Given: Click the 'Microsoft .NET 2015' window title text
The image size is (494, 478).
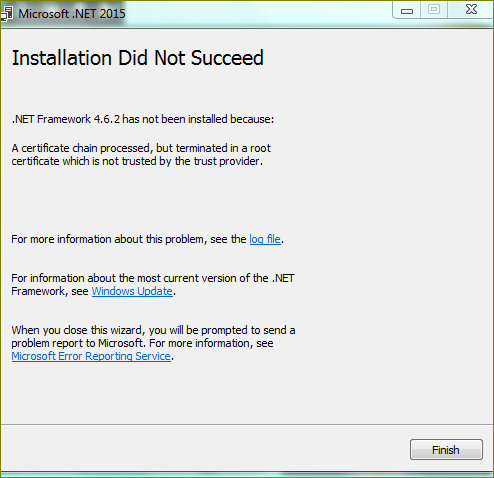Looking at the screenshot, I should [x=72, y=14].
